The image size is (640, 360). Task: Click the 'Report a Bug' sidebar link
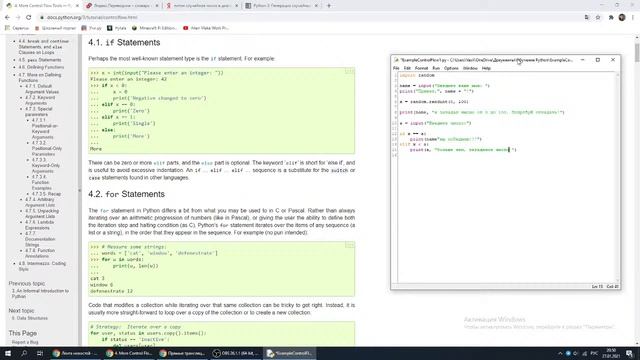[25, 342]
